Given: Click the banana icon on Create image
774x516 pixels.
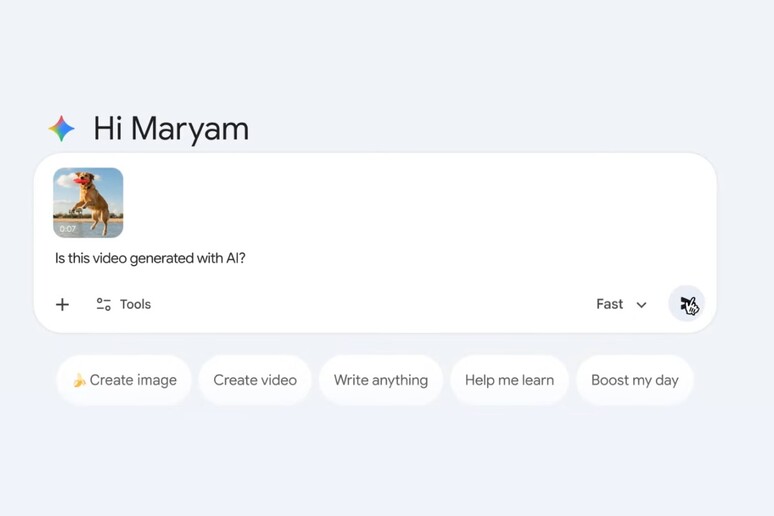Looking at the screenshot, I should (x=79, y=380).
